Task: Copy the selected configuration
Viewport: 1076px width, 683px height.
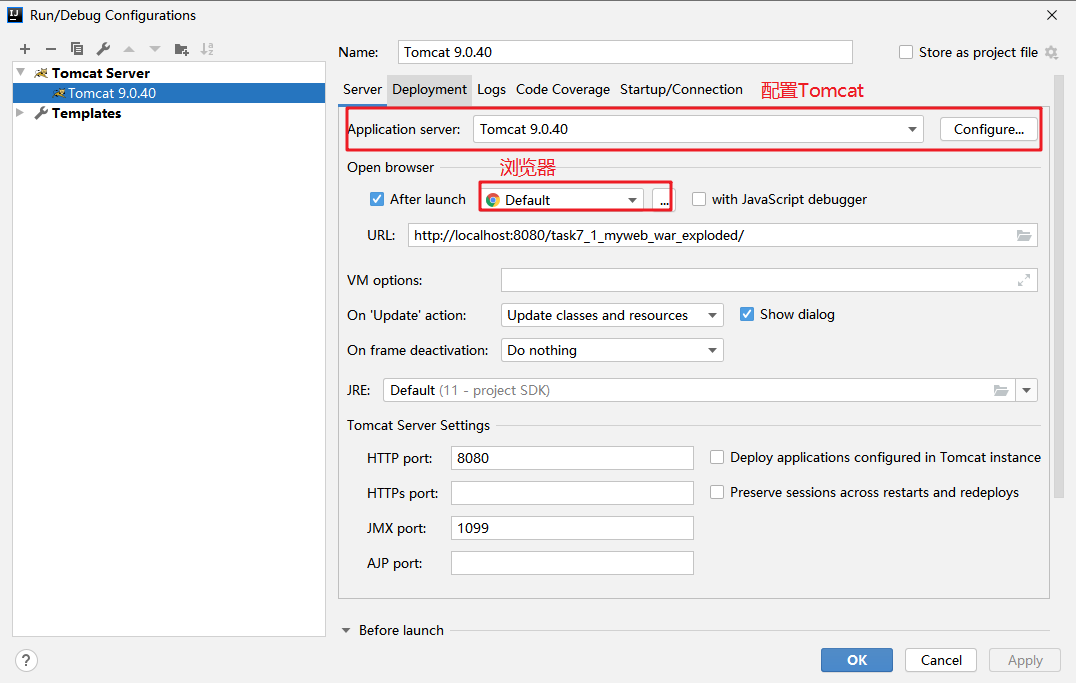Action: [x=77, y=49]
